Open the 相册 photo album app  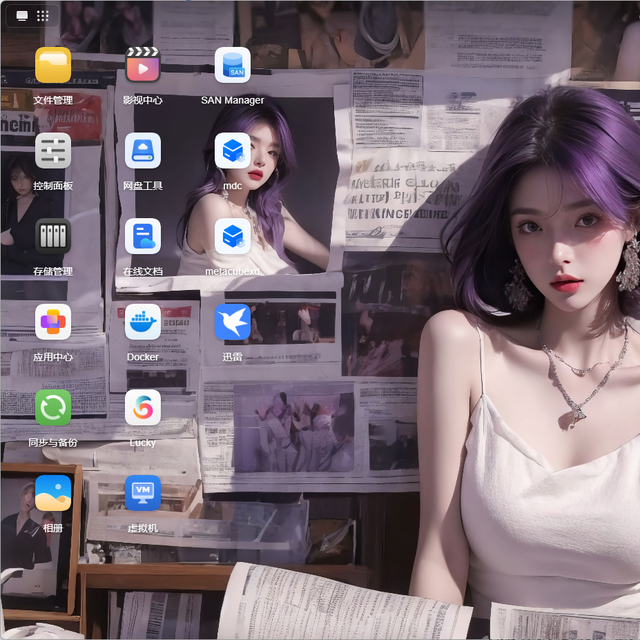pyautogui.click(x=53, y=493)
